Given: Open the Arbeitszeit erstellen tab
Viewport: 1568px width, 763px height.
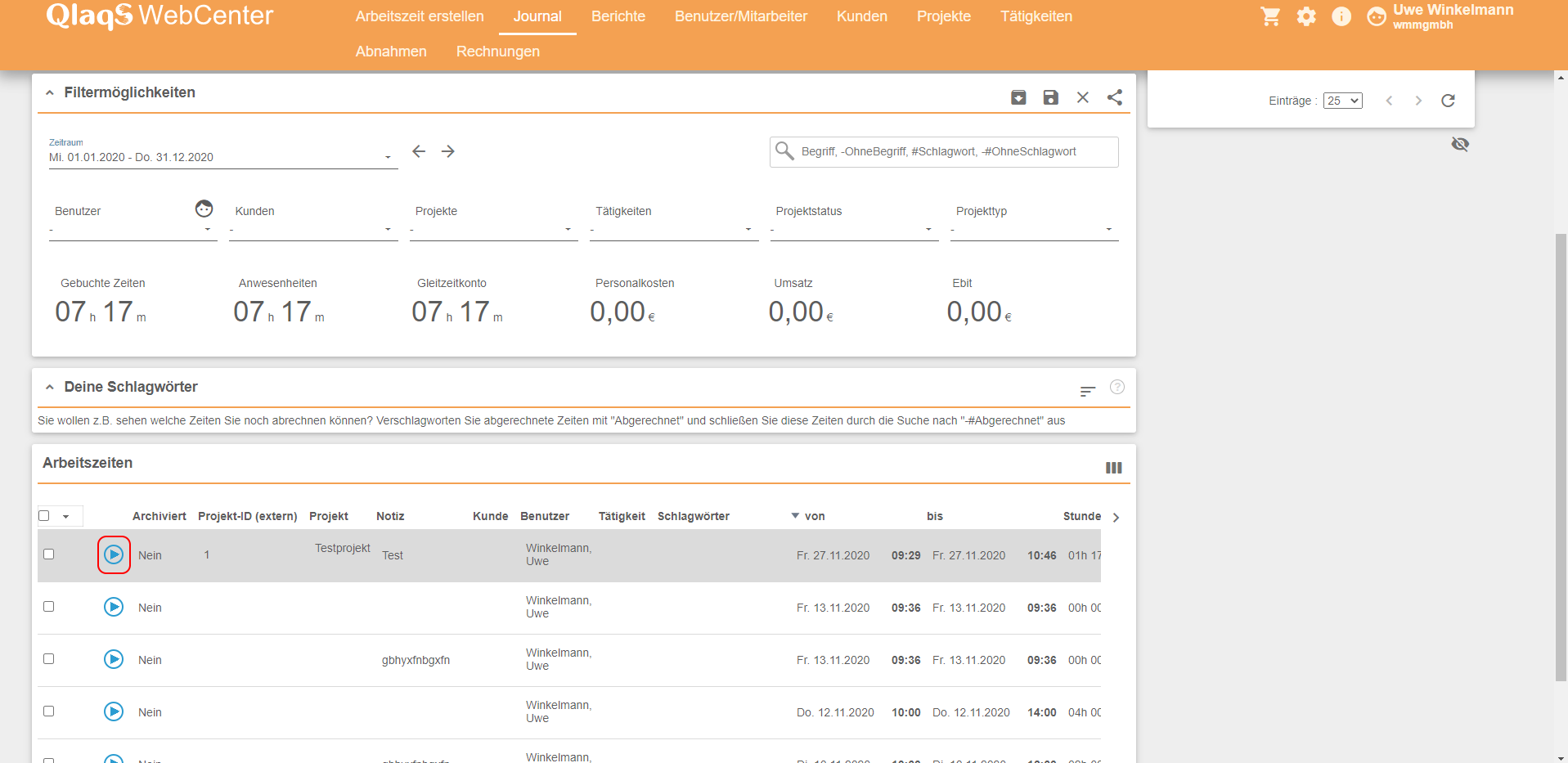Looking at the screenshot, I should pos(420,16).
